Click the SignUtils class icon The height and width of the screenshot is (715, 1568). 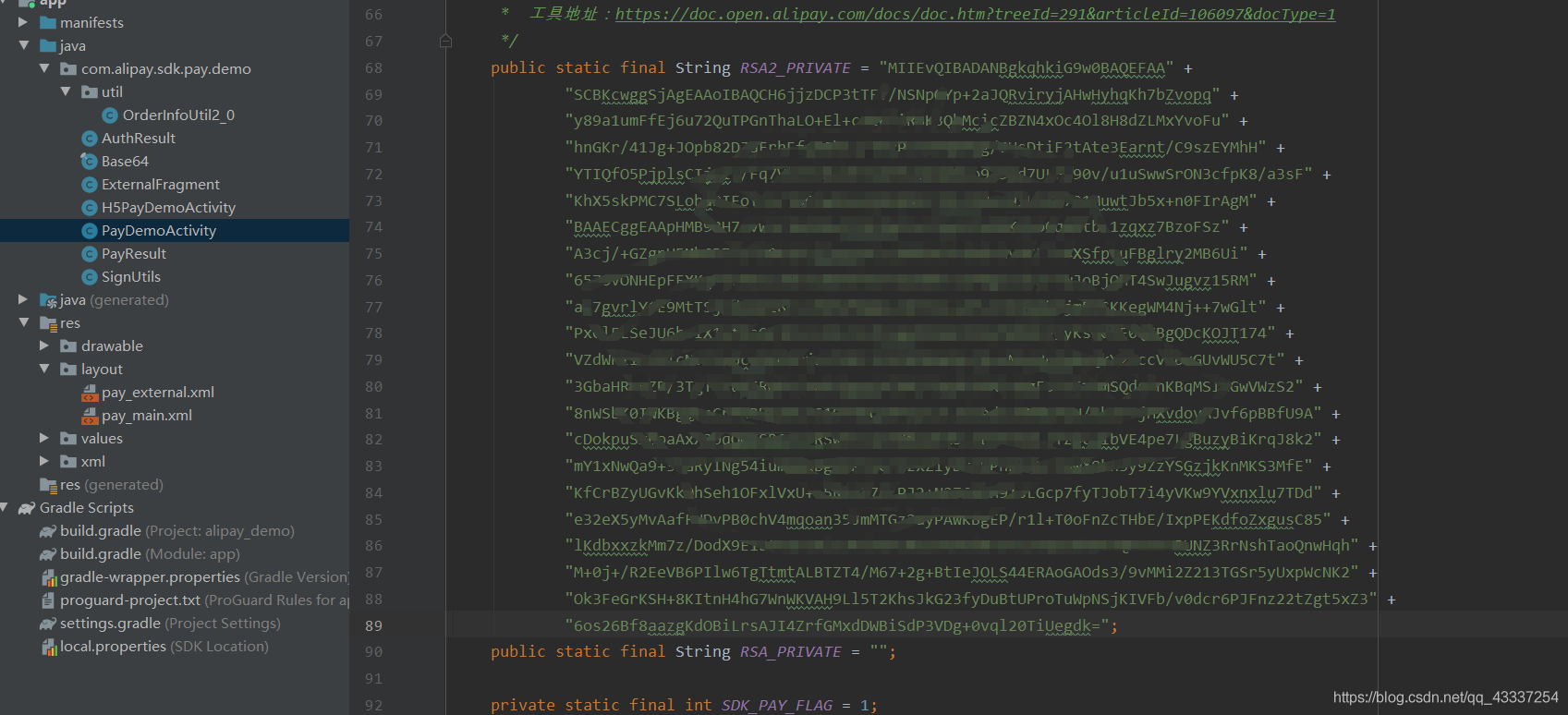(x=90, y=277)
